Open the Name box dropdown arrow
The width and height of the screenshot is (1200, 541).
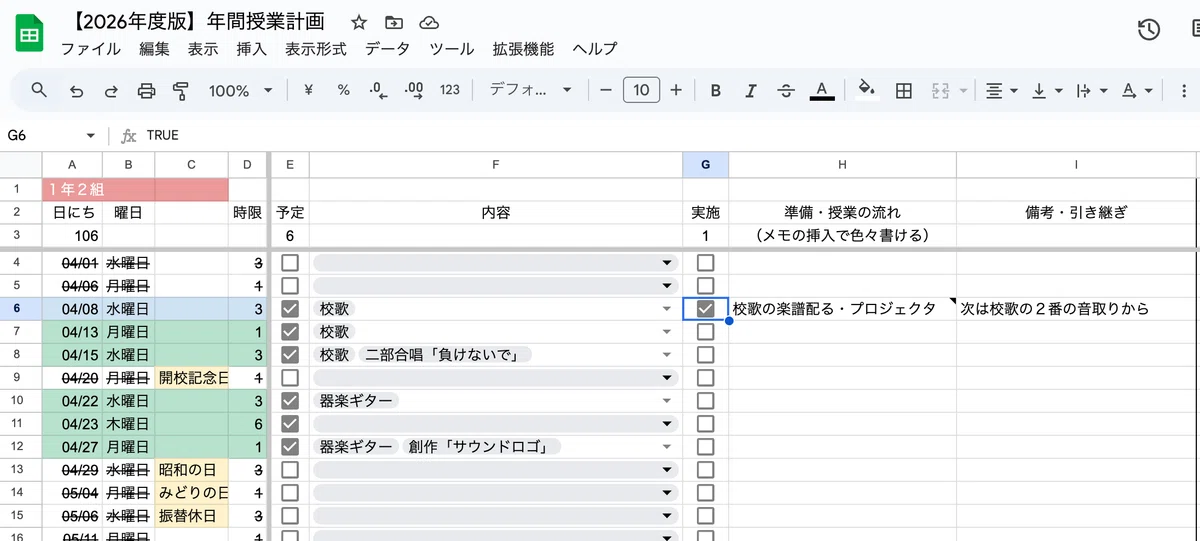click(x=91, y=136)
